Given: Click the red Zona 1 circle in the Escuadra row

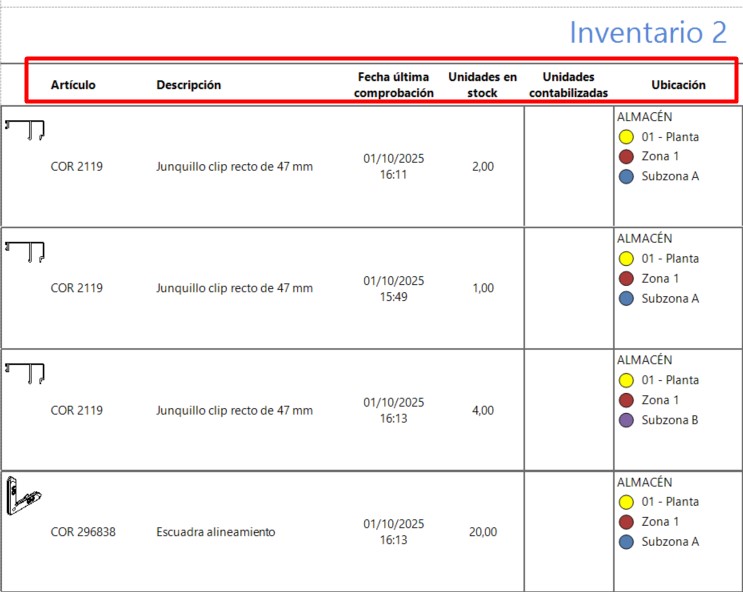Looking at the screenshot, I should click(x=626, y=522).
